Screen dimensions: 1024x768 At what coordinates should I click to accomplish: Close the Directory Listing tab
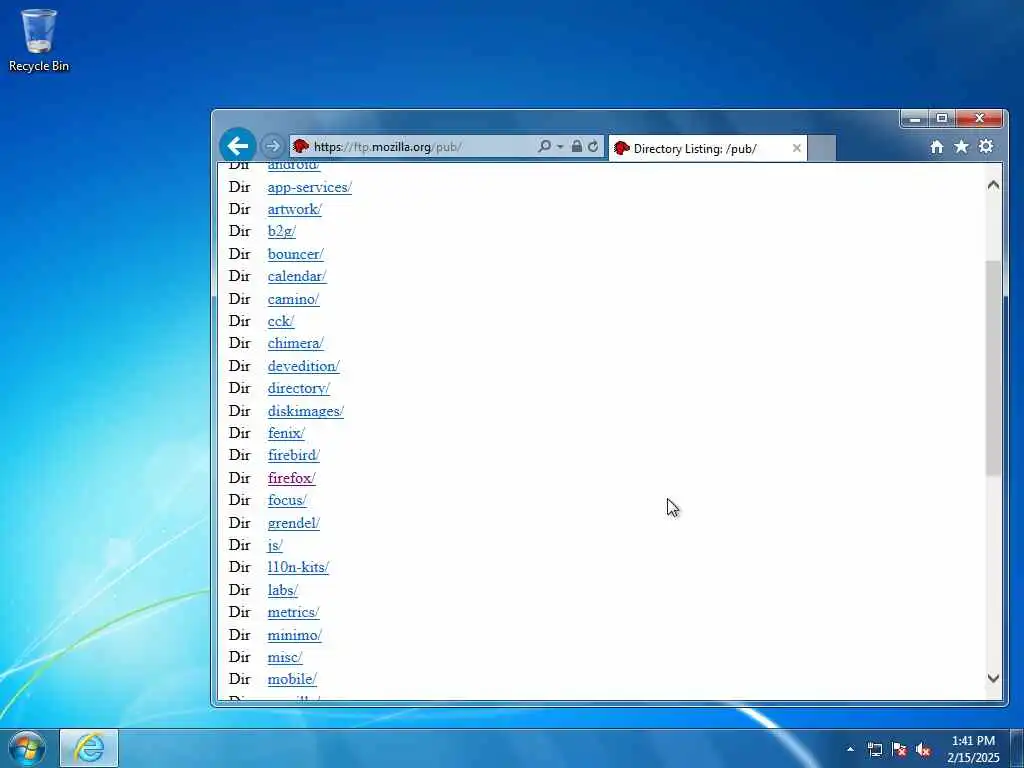[797, 148]
